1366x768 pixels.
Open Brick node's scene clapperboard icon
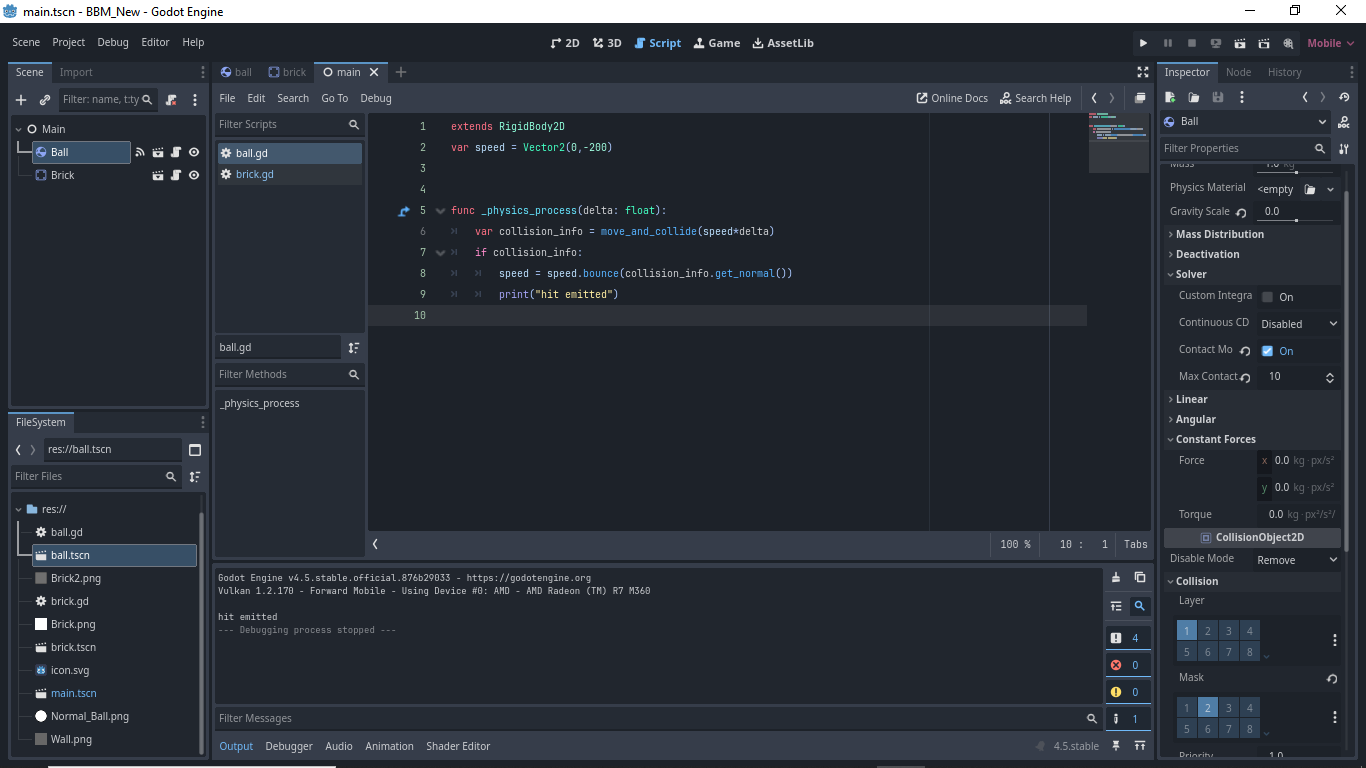click(158, 175)
